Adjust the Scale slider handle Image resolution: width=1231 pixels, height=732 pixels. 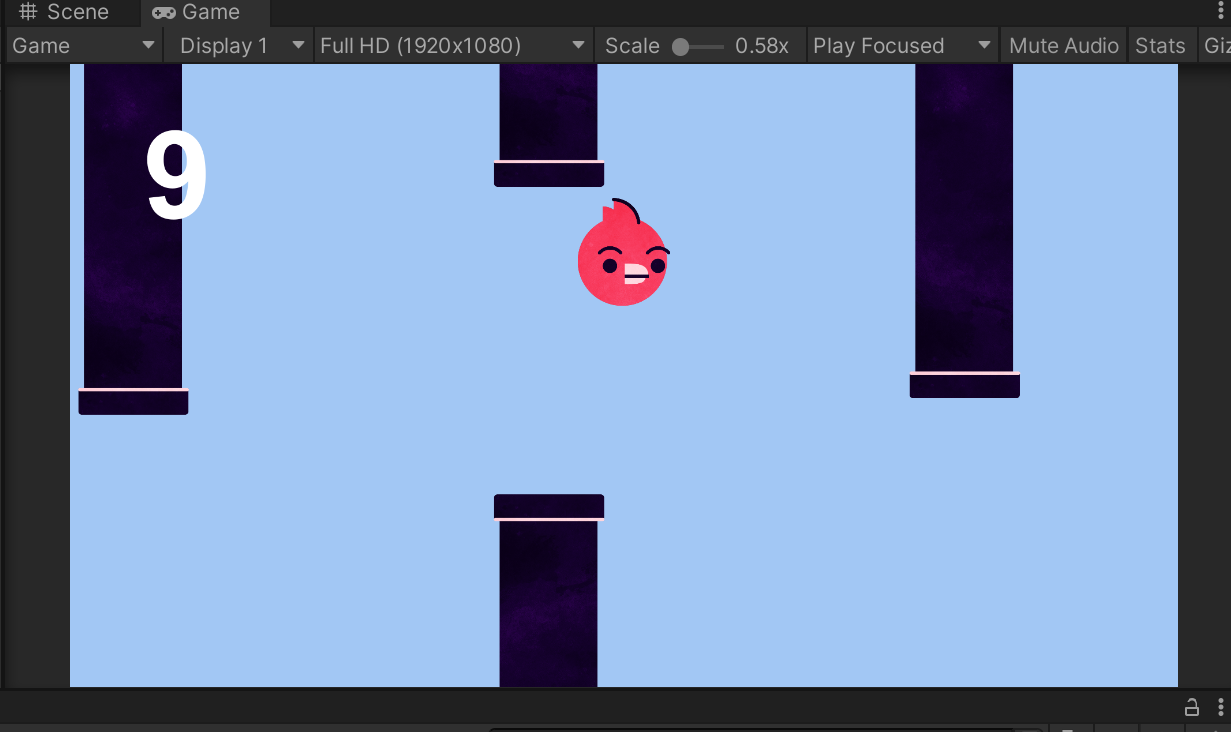pyautogui.click(x=680, y=47)
